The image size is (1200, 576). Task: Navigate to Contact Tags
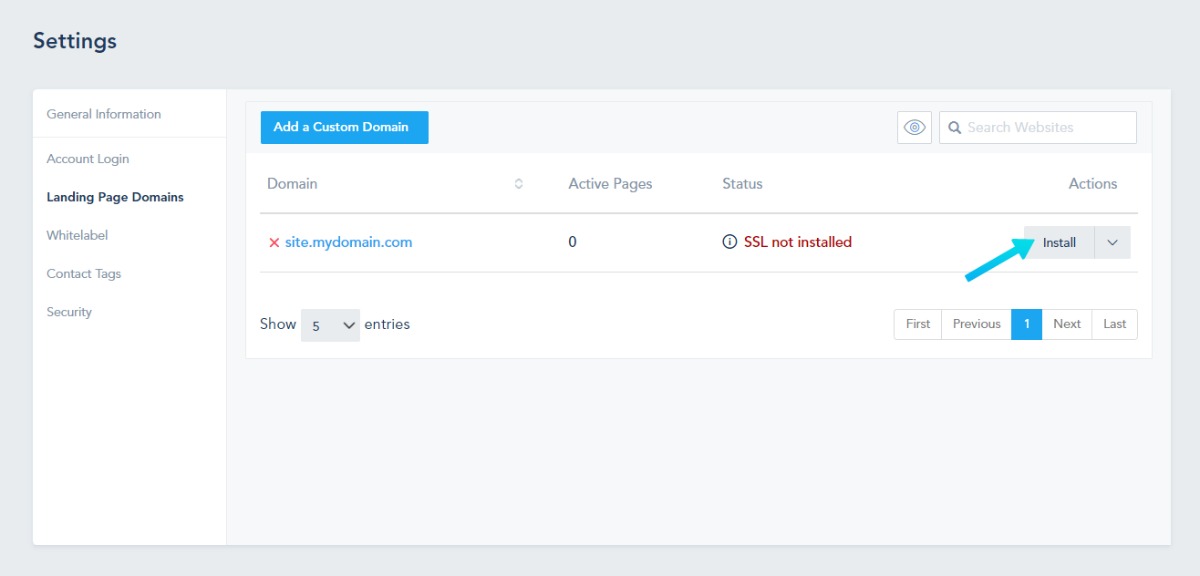pos(84,274)
